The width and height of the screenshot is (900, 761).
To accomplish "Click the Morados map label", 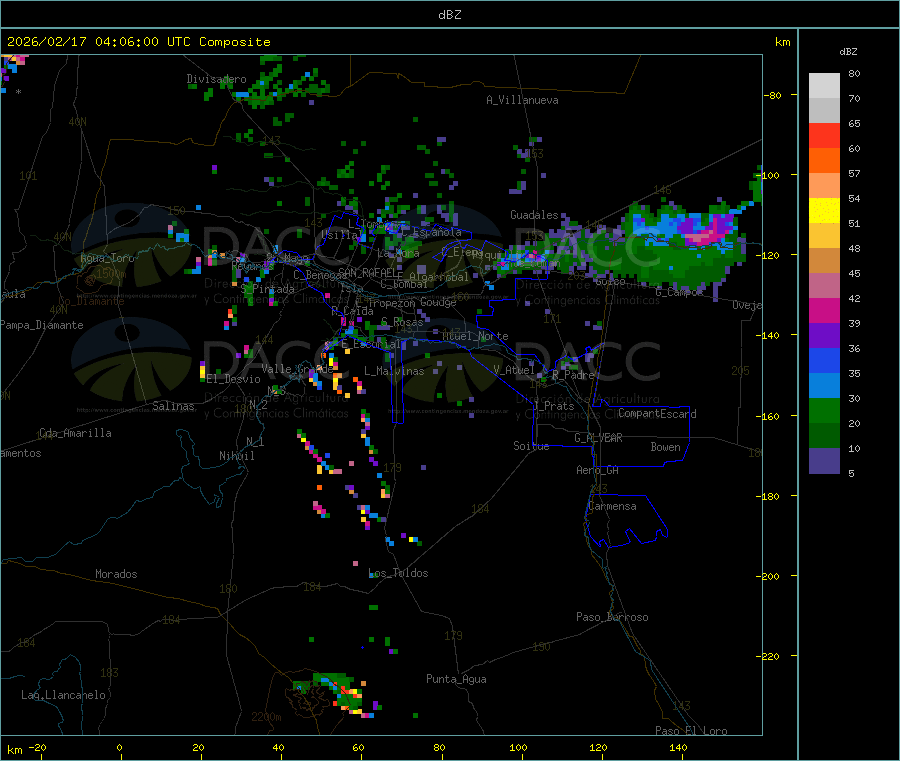I will (x=116, y=574).
